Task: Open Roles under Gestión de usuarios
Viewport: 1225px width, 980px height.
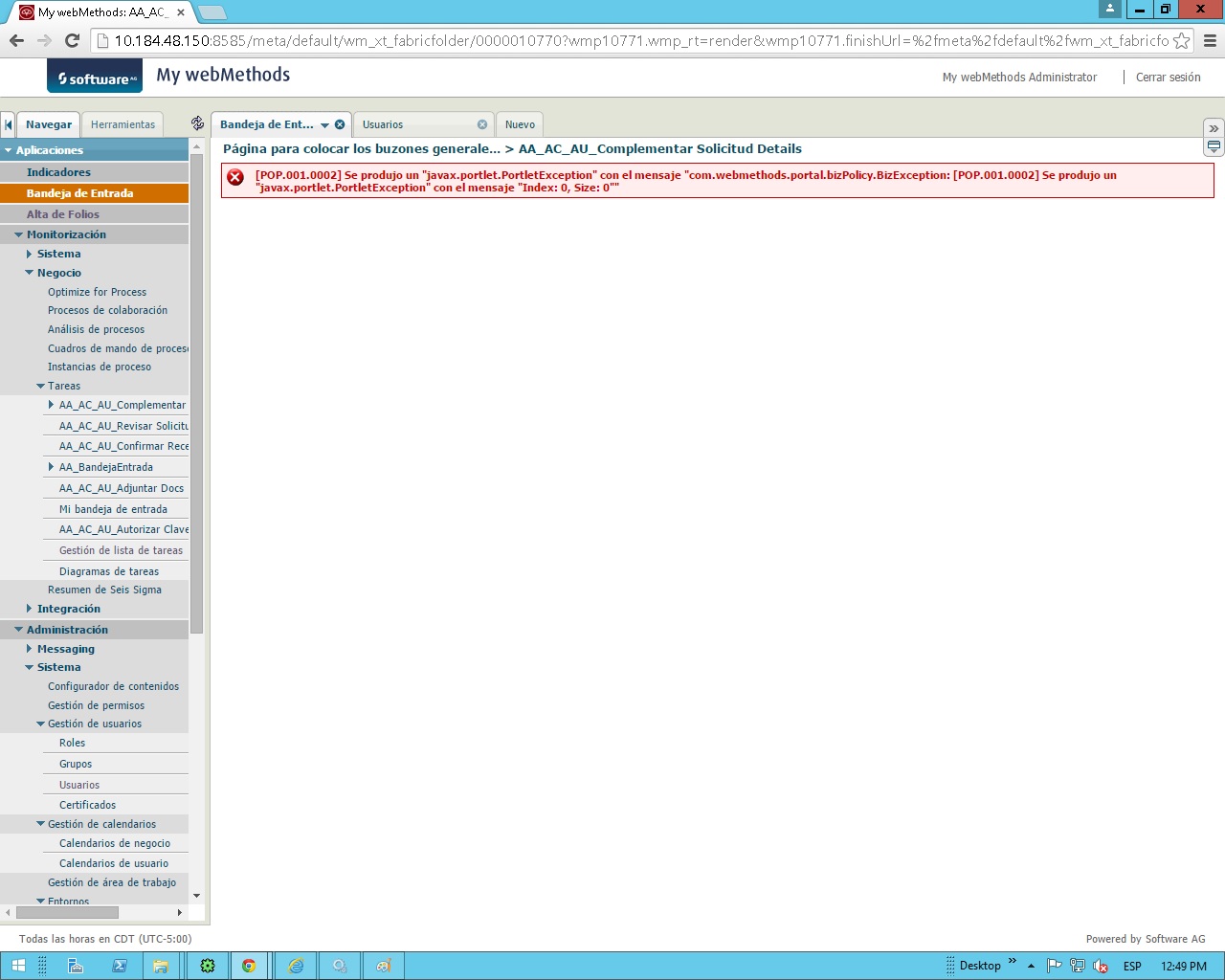Action: coord(72,743)
